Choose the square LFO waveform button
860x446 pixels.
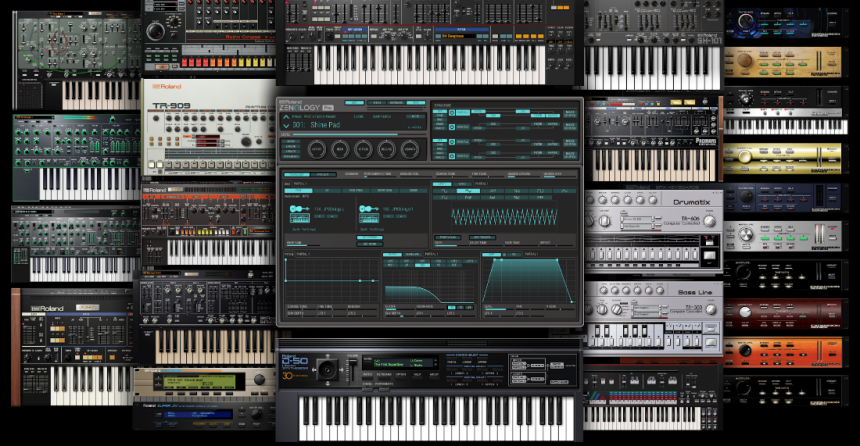tap(540, 190)
